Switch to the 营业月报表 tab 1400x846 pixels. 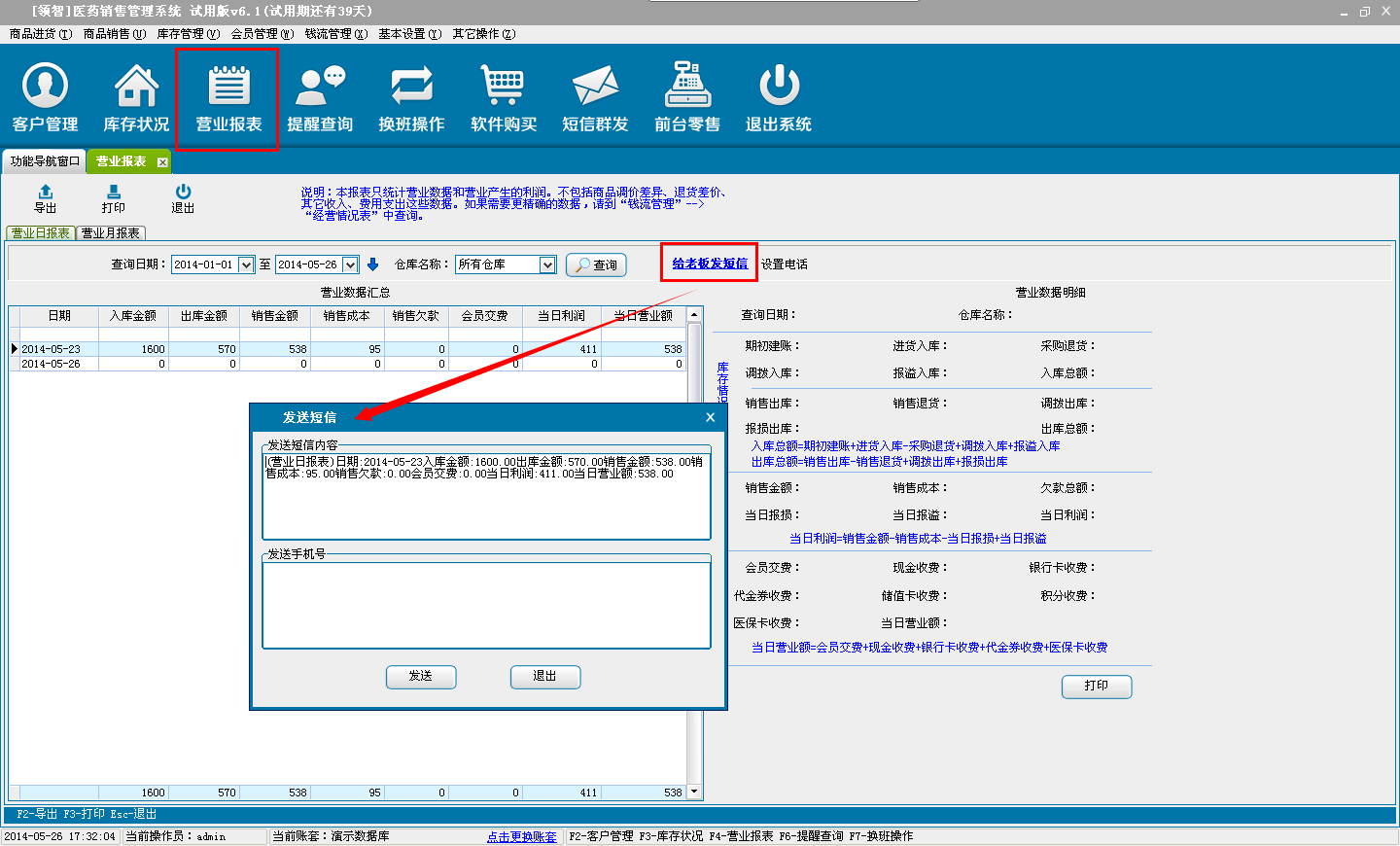coord(111,233)
